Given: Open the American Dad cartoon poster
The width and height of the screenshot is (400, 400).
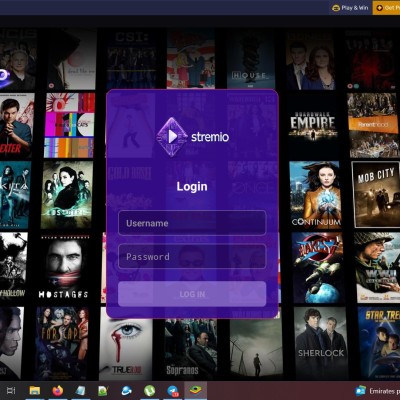Looking at the screenshot, I should pos(191,59).
